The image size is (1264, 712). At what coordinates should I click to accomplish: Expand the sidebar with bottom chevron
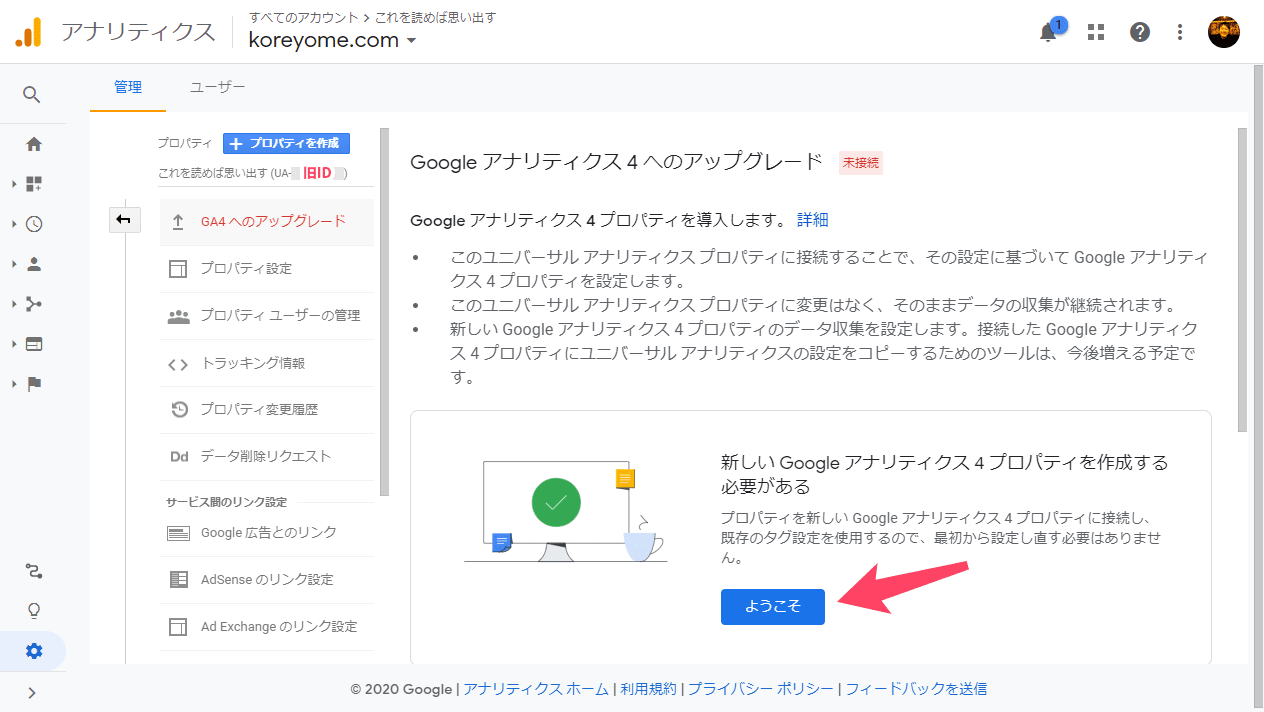[x=32, y=692]
